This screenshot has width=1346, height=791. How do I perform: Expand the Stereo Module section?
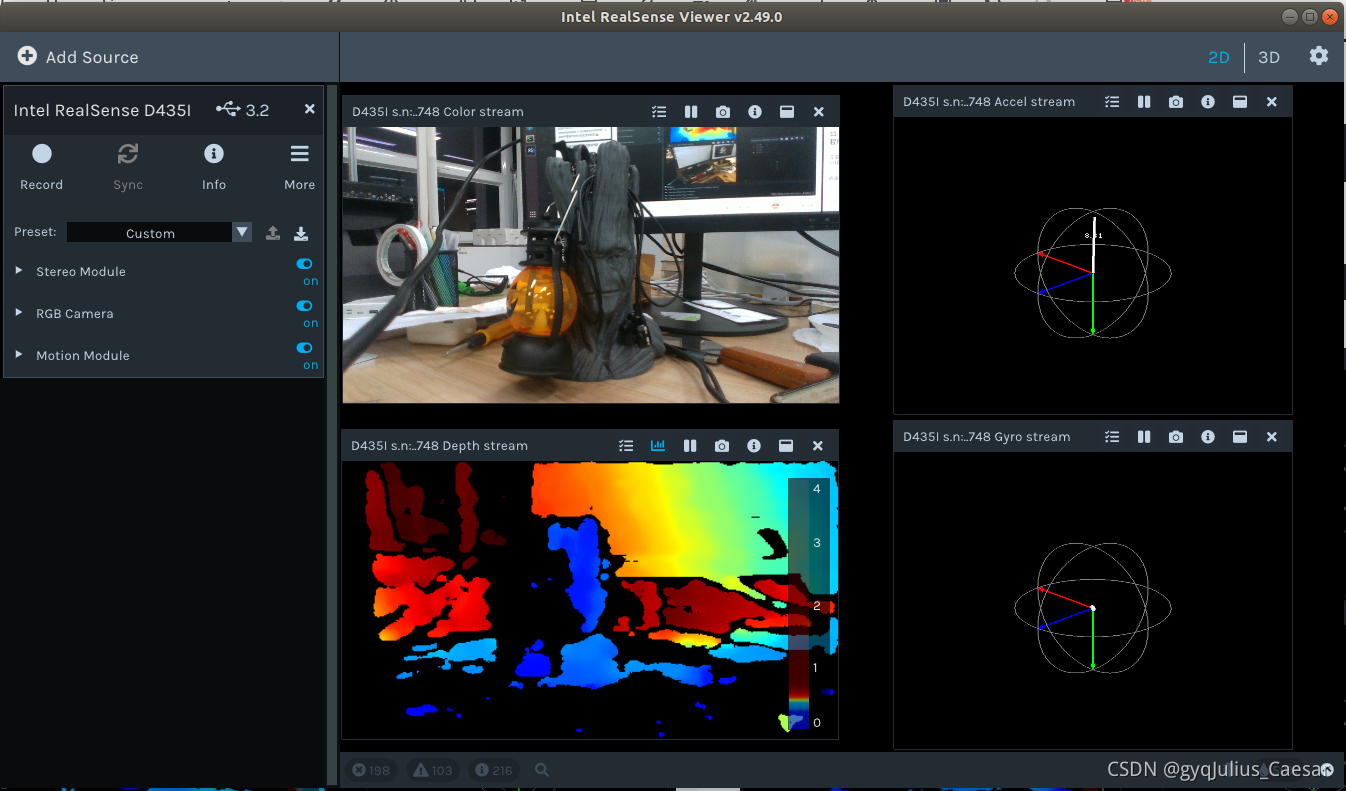[19, 271]
